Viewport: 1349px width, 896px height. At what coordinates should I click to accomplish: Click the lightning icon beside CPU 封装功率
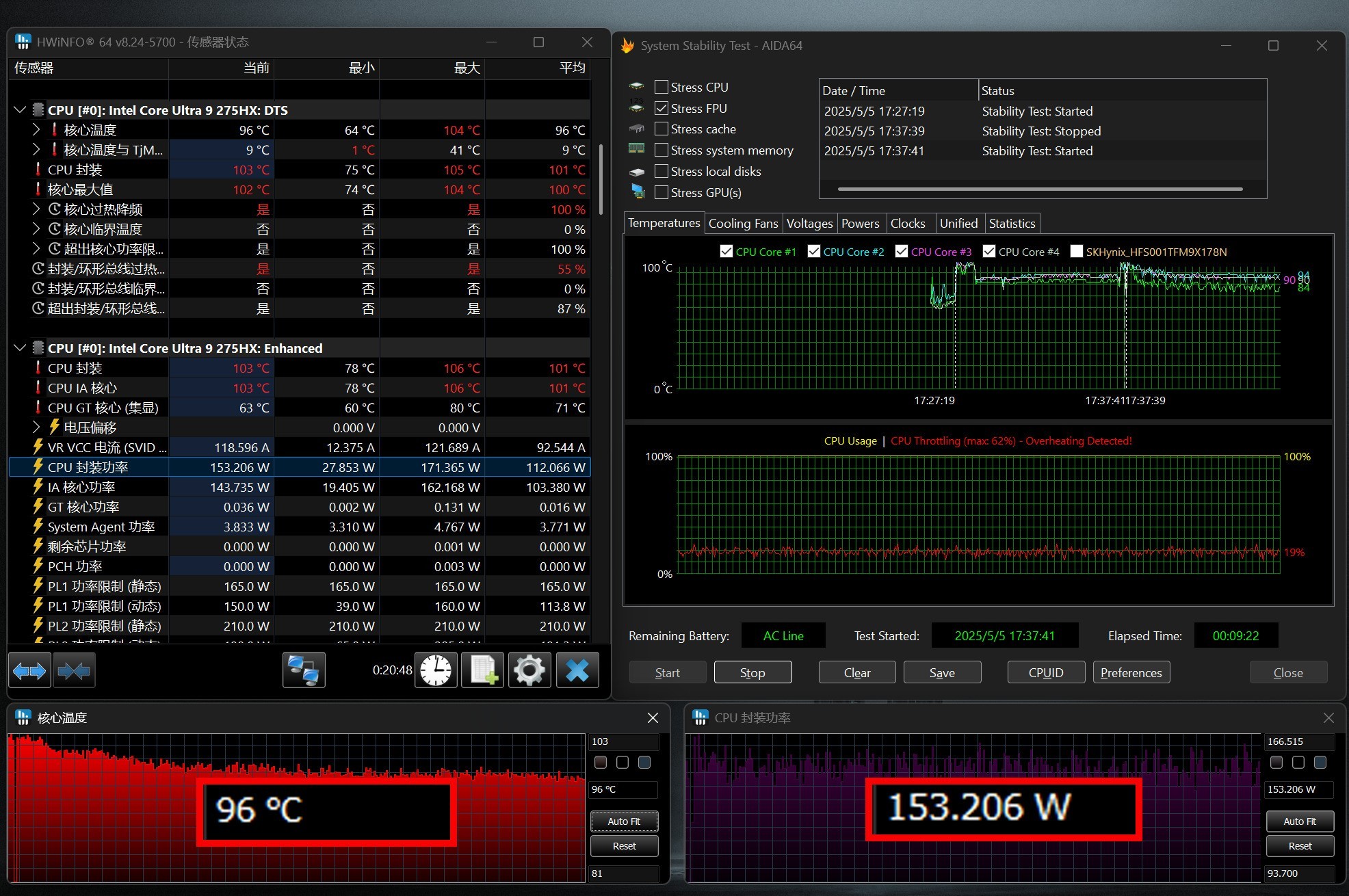(x=38, y=467)
